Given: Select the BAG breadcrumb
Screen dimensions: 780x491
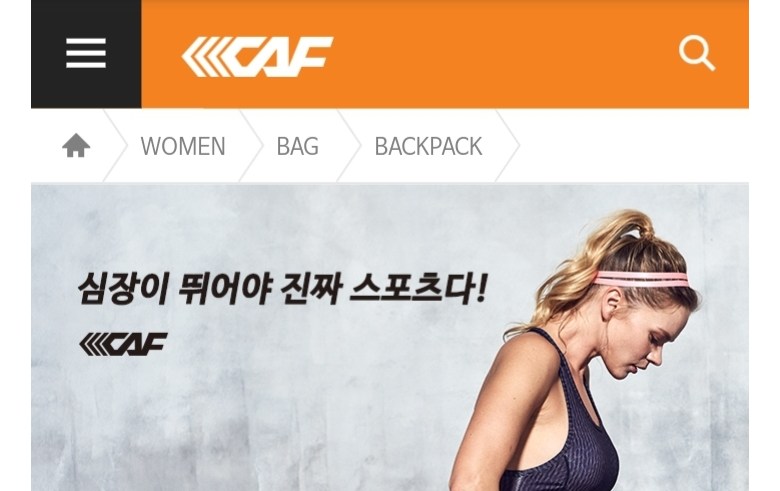Looking at the screenshot, I should click(297, 146).
